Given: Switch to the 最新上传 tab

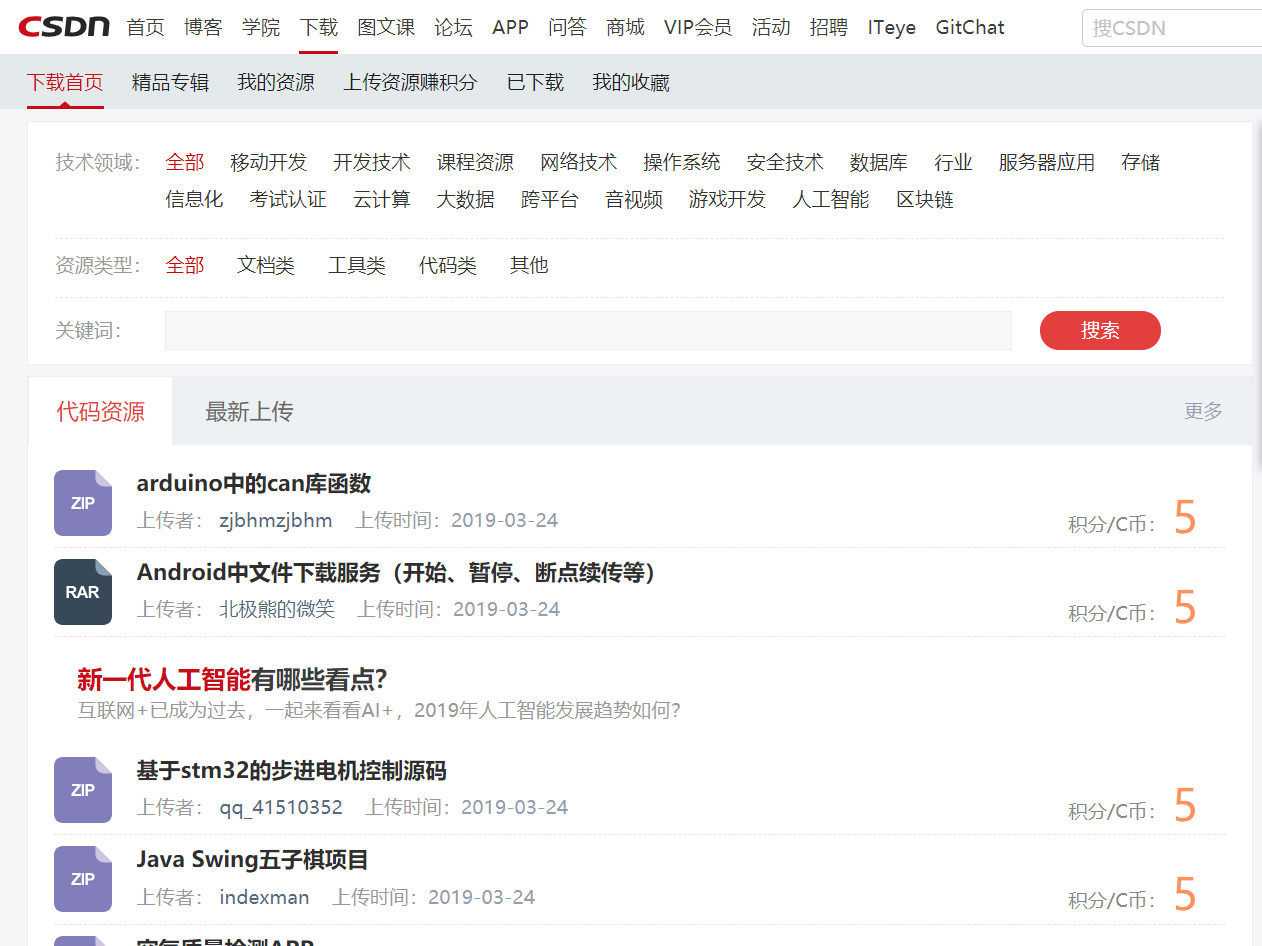Looking at the screenshot, I should (249, 411).
